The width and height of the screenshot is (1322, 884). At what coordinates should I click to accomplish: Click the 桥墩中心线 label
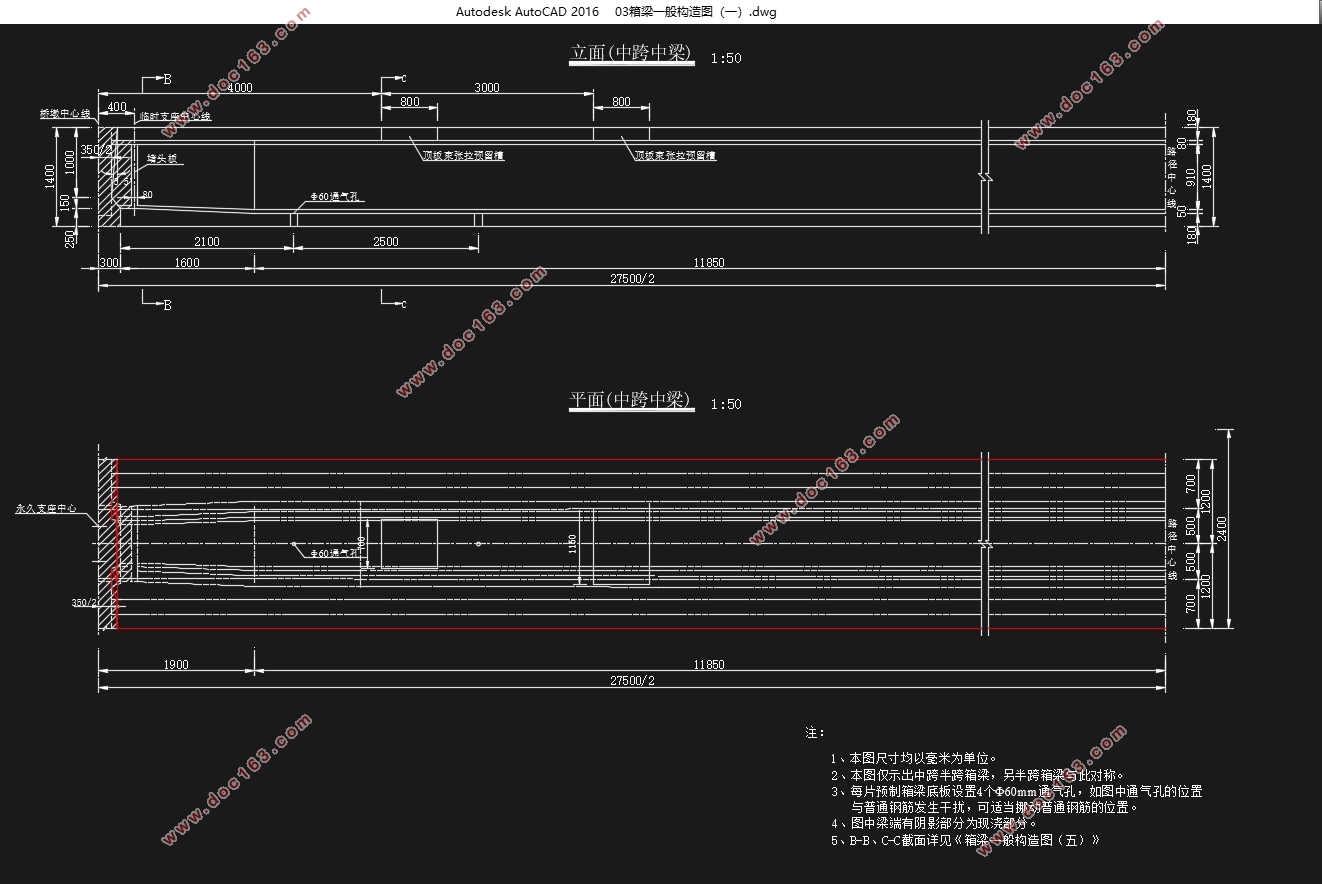(66, 114)
